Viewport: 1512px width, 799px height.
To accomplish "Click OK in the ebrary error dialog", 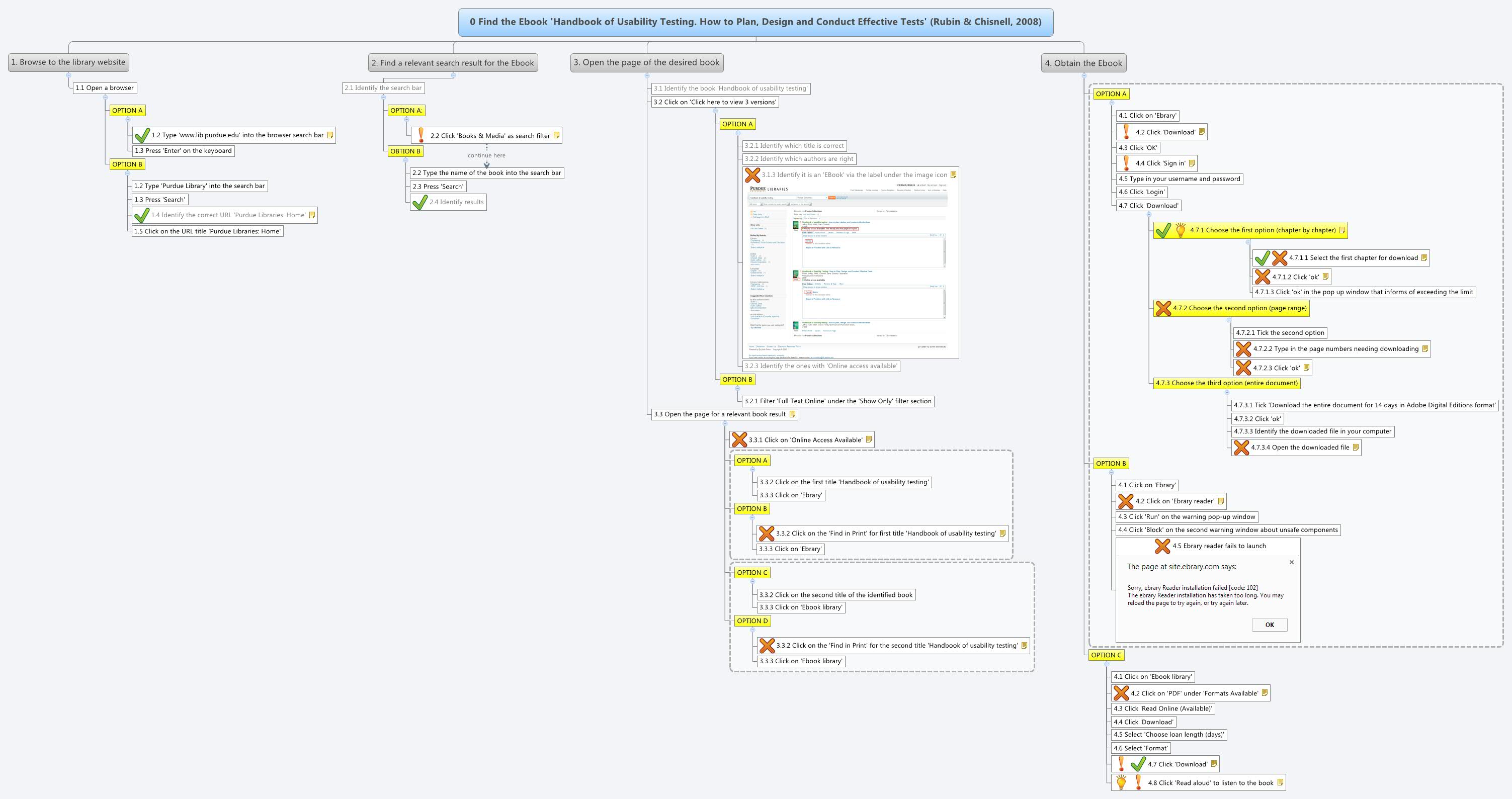I will (1270, 625).
